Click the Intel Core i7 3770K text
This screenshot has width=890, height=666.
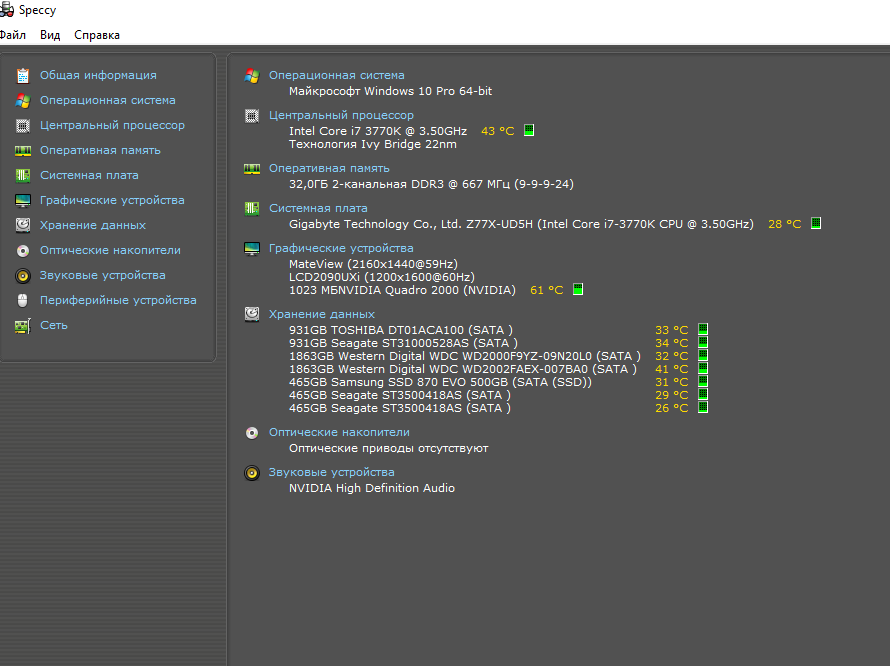click(378, 131)
